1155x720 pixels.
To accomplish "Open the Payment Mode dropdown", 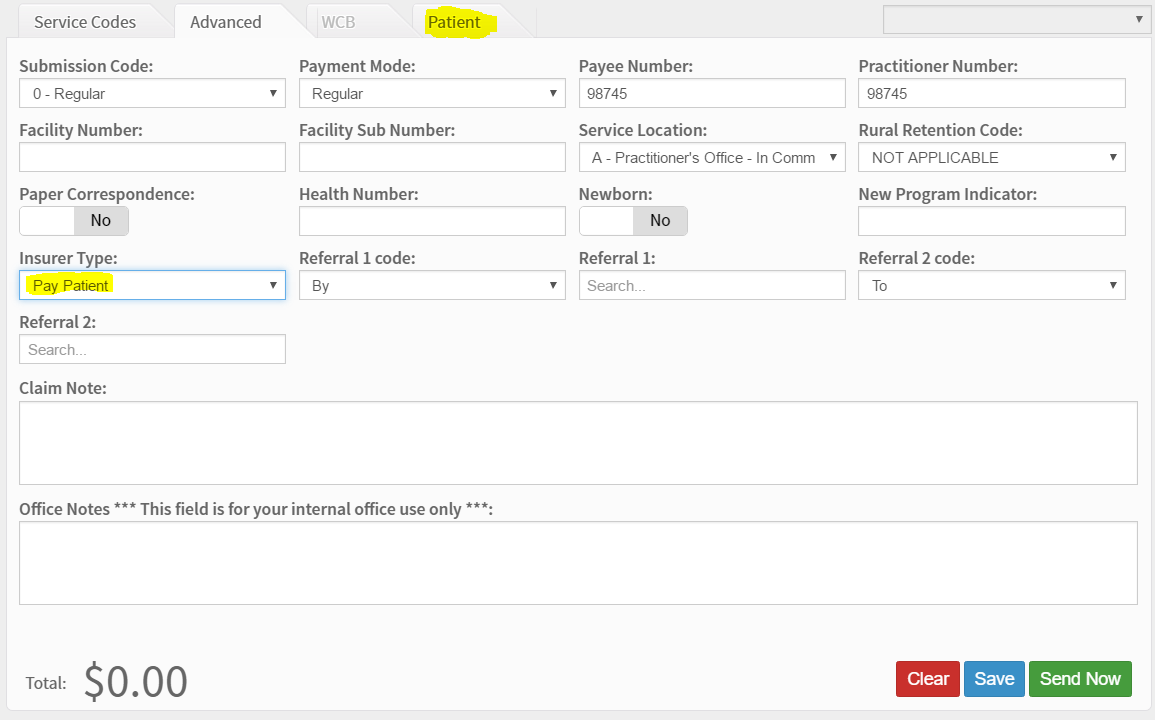I will 432,94.
